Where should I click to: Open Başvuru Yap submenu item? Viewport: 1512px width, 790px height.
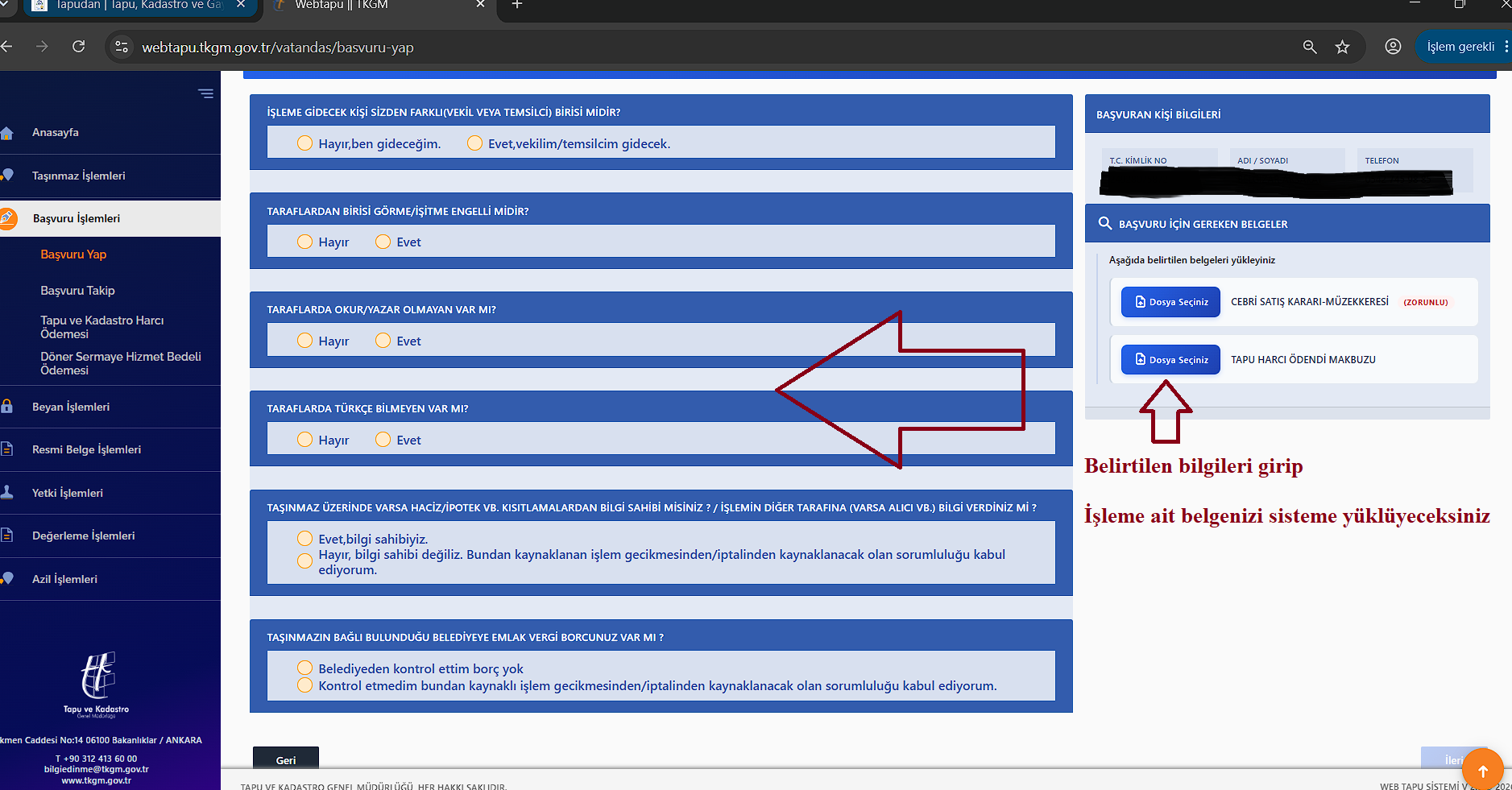73,254
